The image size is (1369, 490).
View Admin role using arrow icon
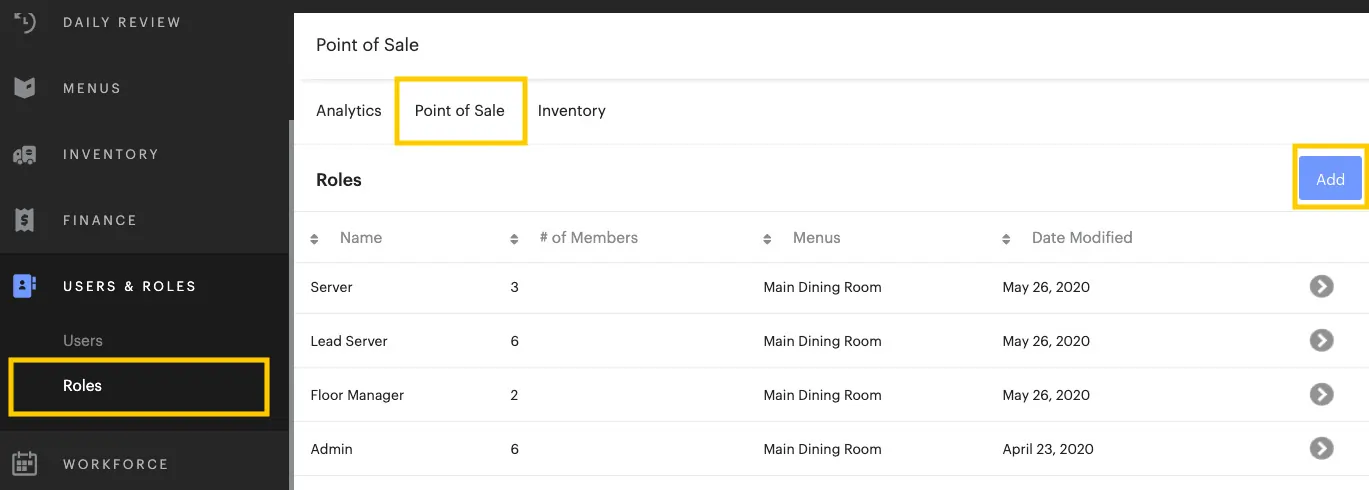tap(1321, 449)
